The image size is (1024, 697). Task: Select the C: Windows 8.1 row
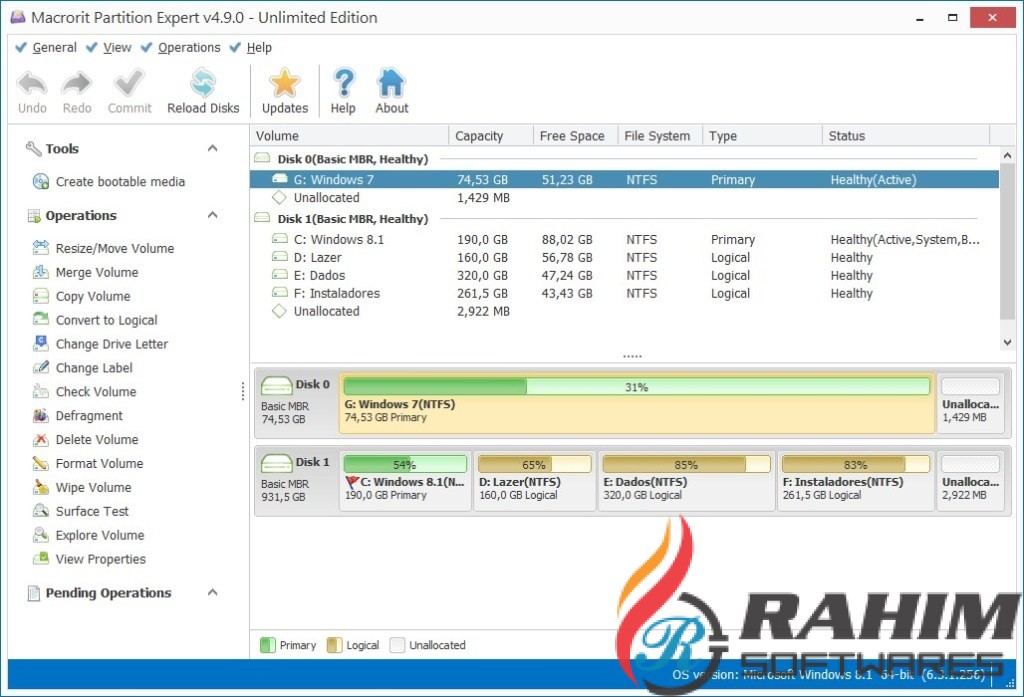(x=624, y=239)
